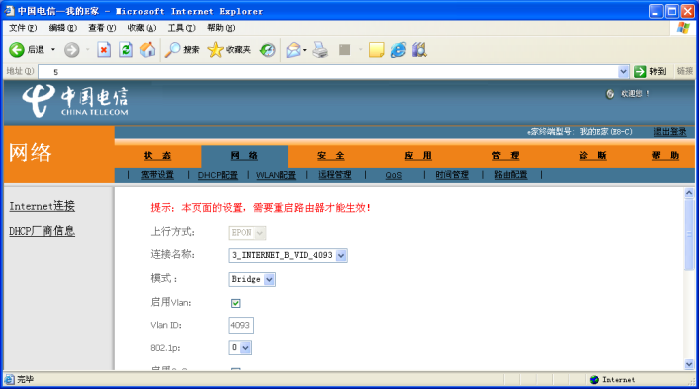Click the browser address bar field

328,71
